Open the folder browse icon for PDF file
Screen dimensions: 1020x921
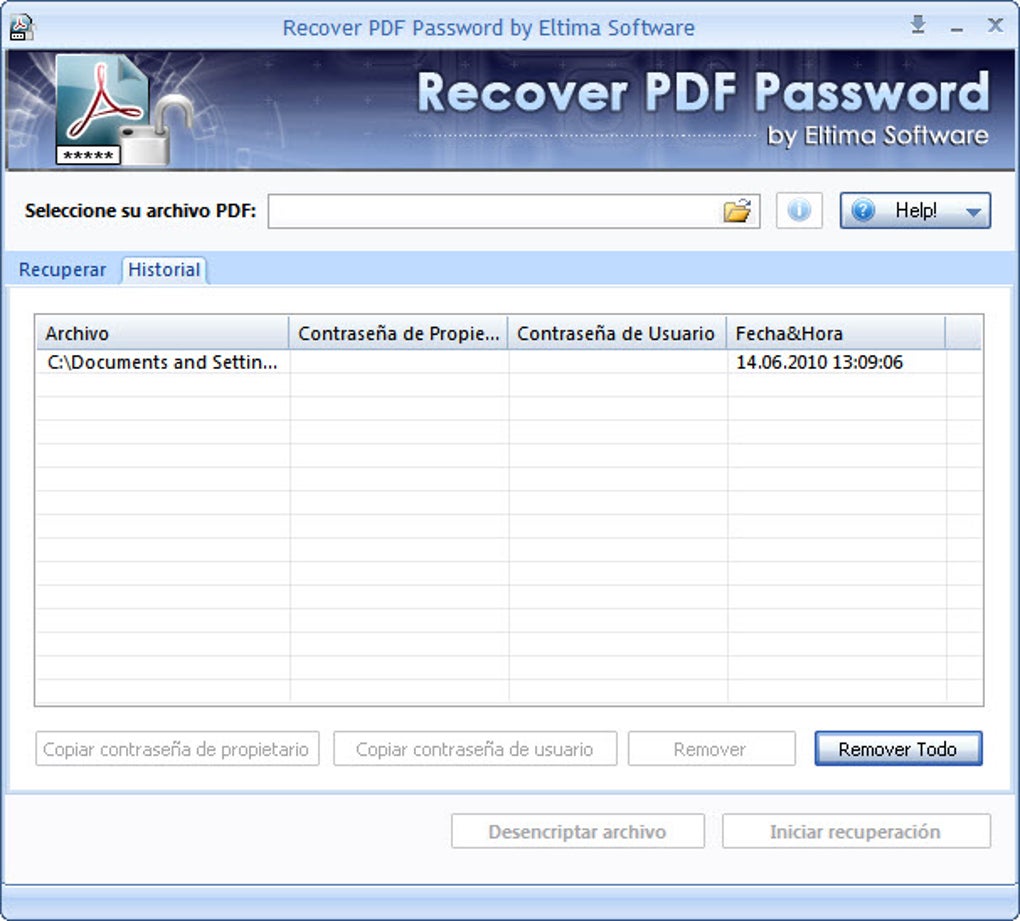coord(736,211)
